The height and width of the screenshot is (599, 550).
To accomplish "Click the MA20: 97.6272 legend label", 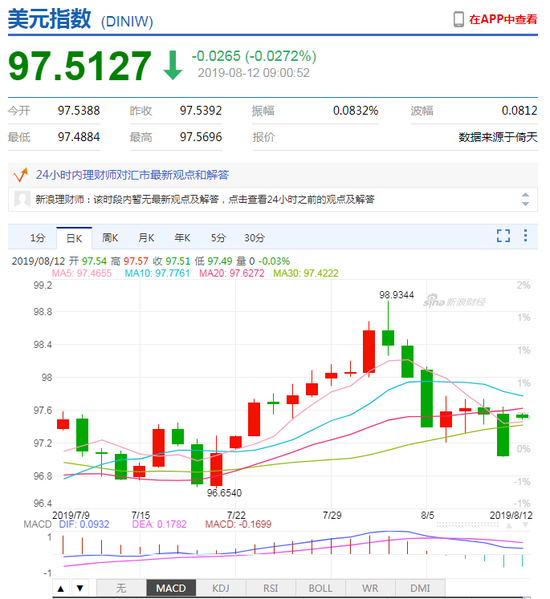I will pos(232,274).
